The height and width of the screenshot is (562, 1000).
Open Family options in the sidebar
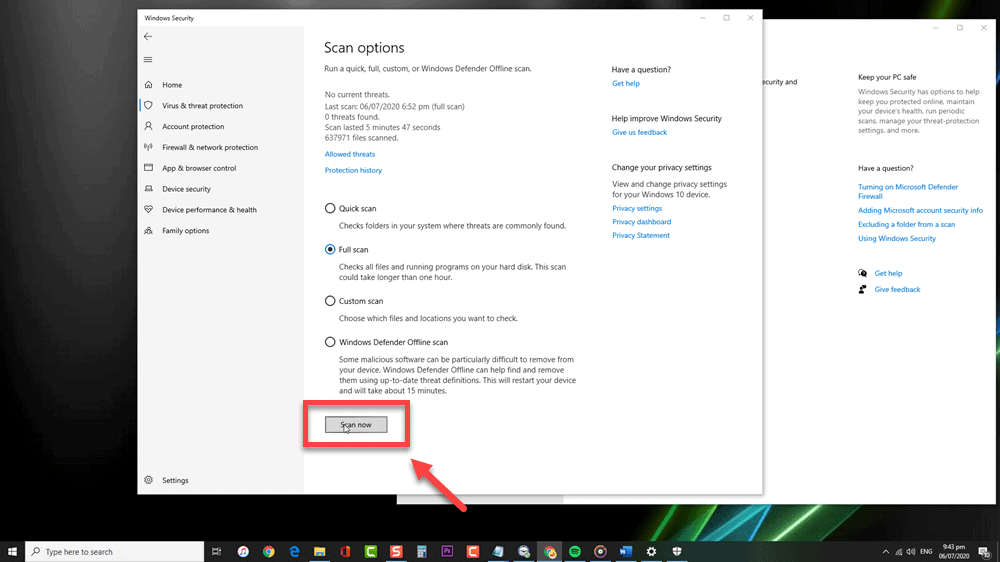pos(186,231)
